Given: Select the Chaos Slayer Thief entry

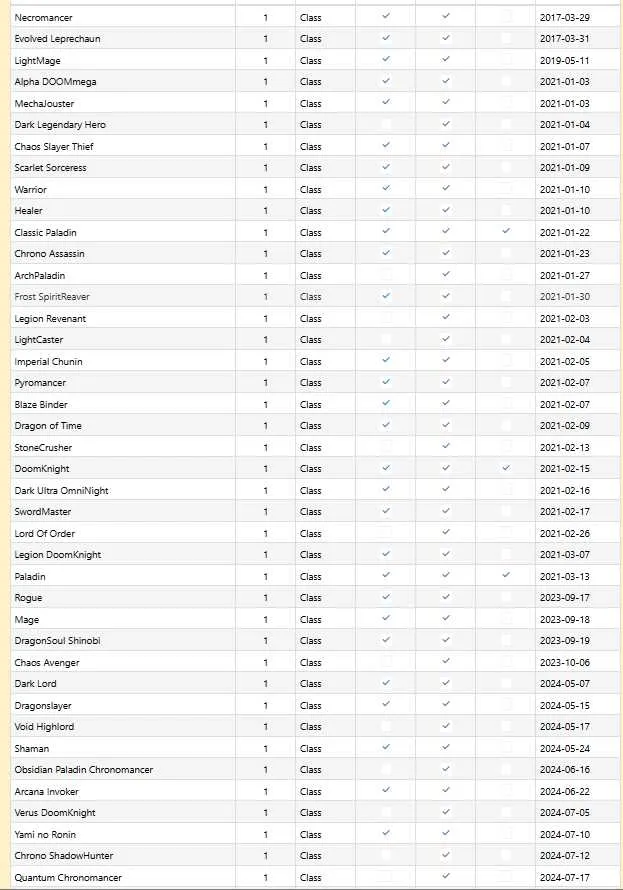Looking at the screenshot, I should click(123, 146).
